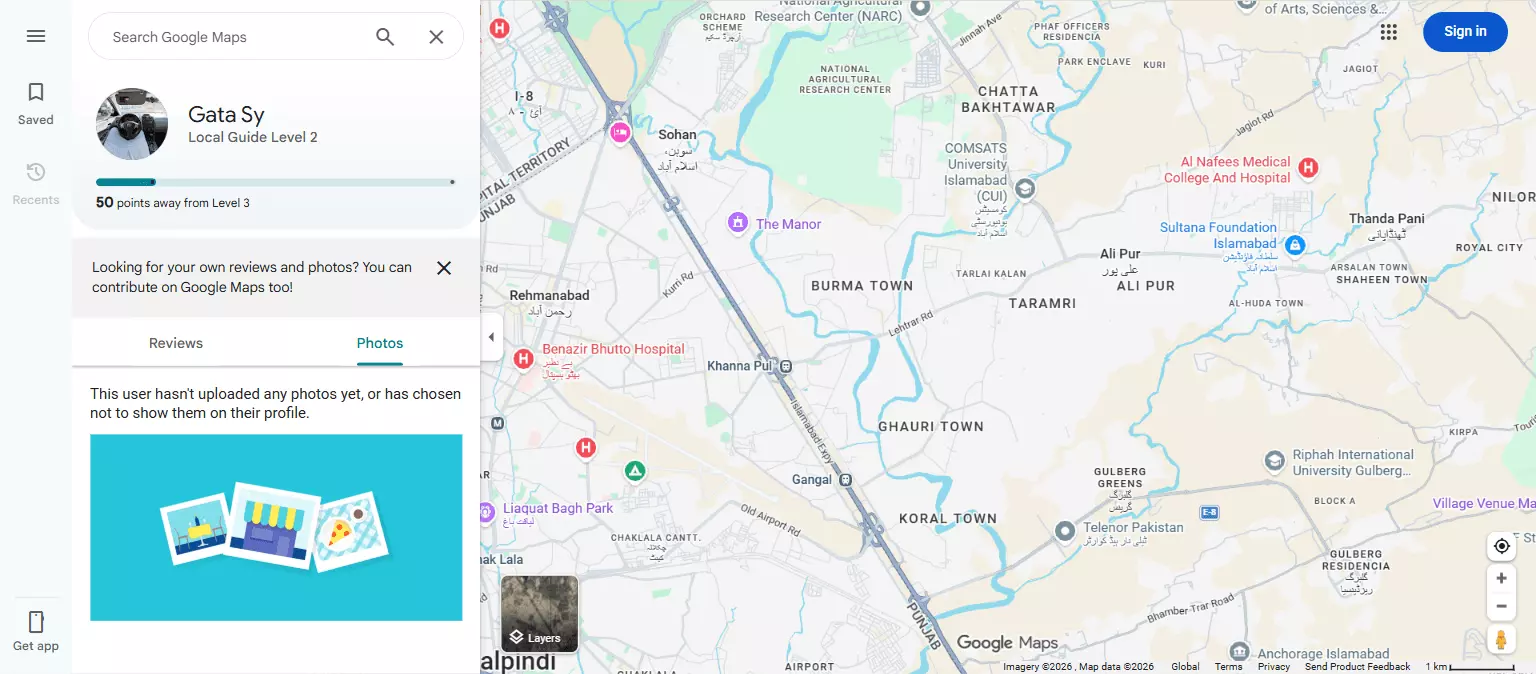Click the Sign in button

tap(1465, 32)
